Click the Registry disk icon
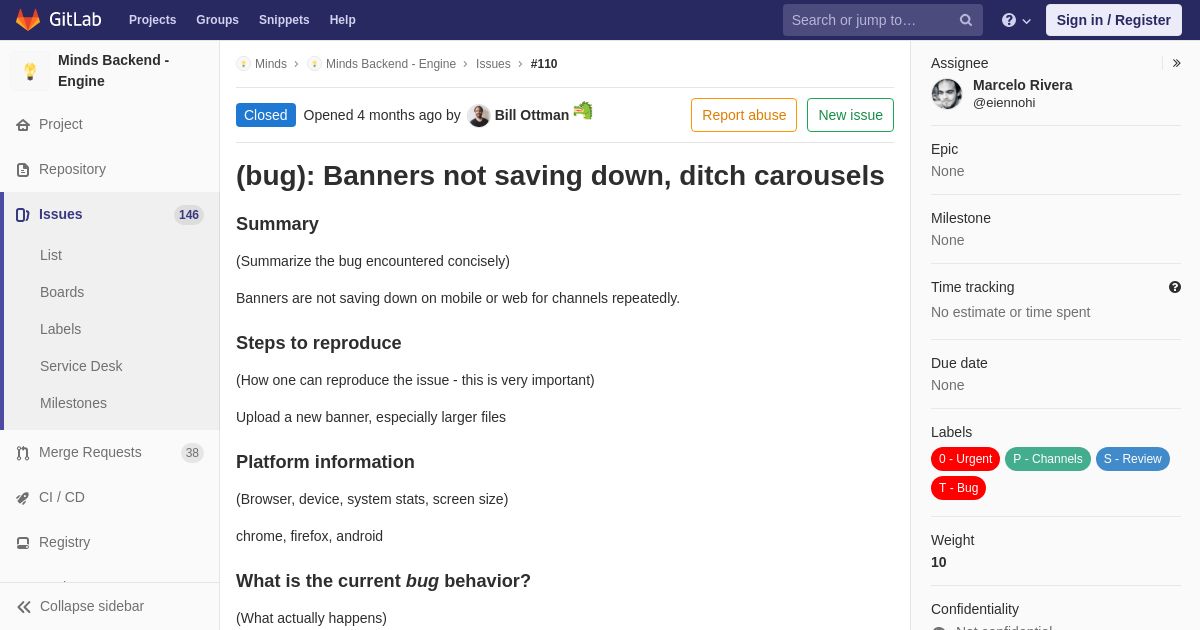Screen dimensions: 1200x630 (23, 543)
